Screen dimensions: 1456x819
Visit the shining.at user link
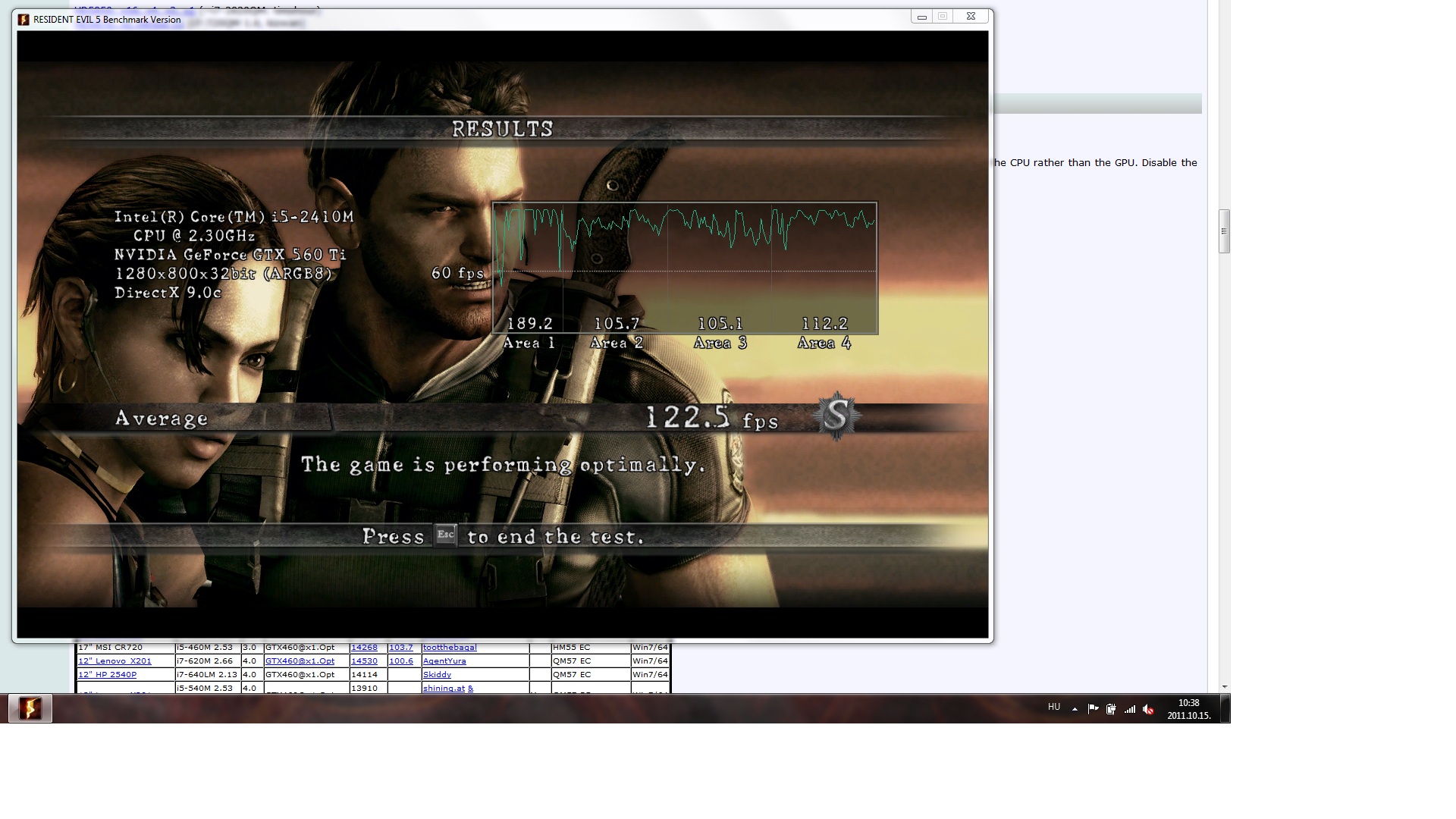(444, 689)
